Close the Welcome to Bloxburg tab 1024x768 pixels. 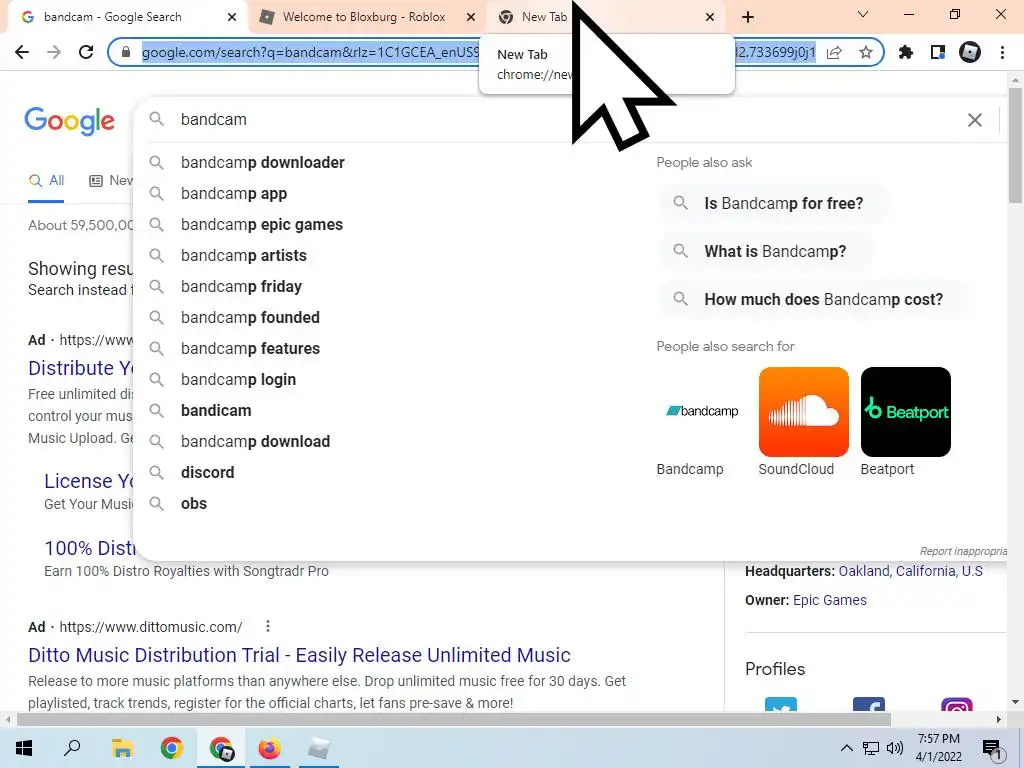[471, 18]
